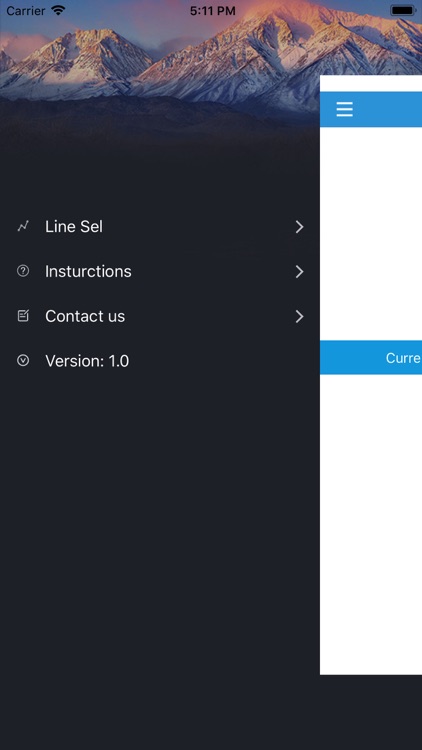422x750 pixels.
Task: Tap the Carrier label in status bar
Action: click(x=26, y=11)
